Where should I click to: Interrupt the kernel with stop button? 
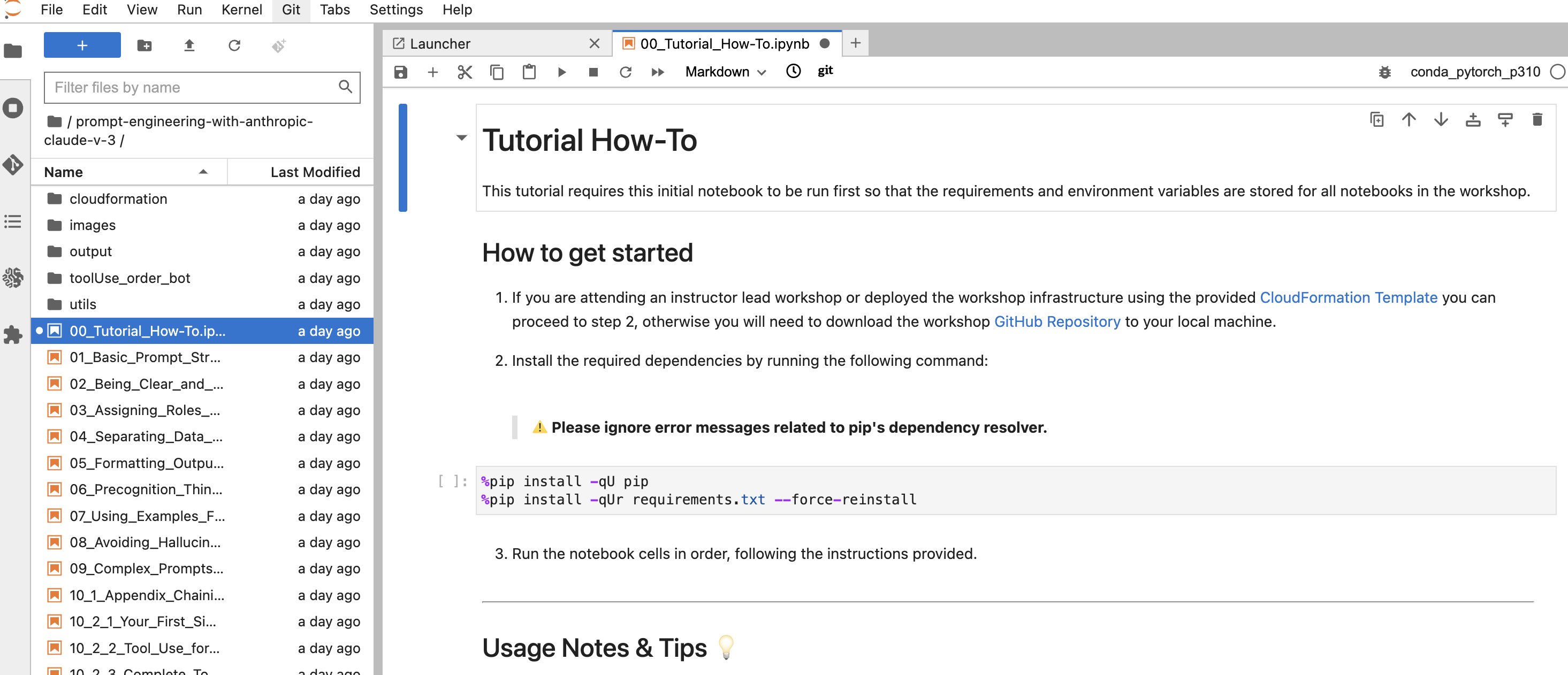[x=593, y=72]
